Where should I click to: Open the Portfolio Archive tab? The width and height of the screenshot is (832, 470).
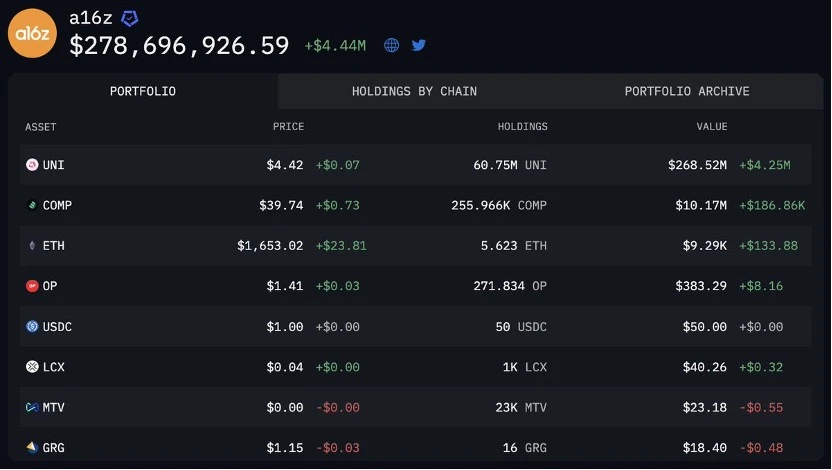[x=687, y=91]
